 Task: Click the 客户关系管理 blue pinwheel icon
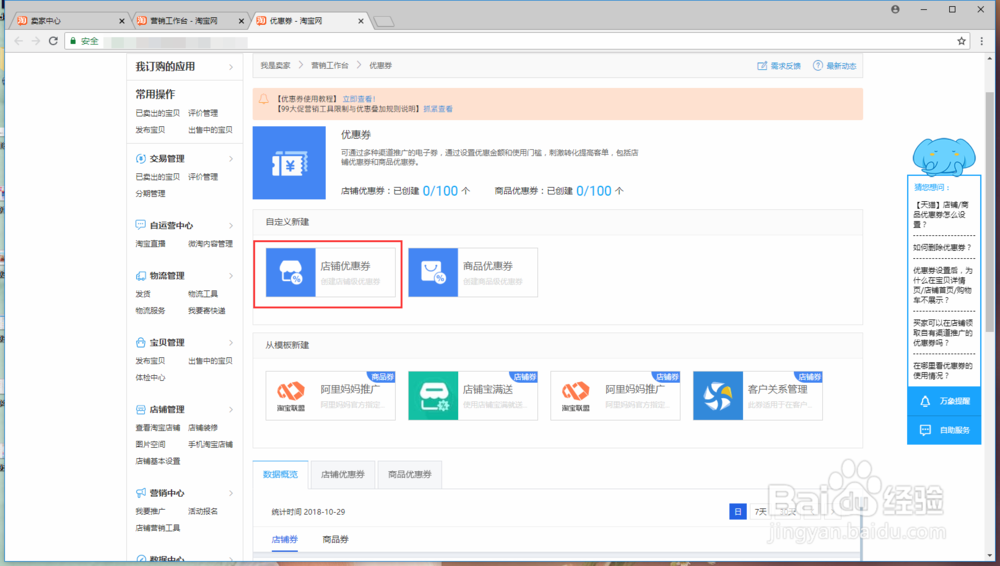coord(717,396)
